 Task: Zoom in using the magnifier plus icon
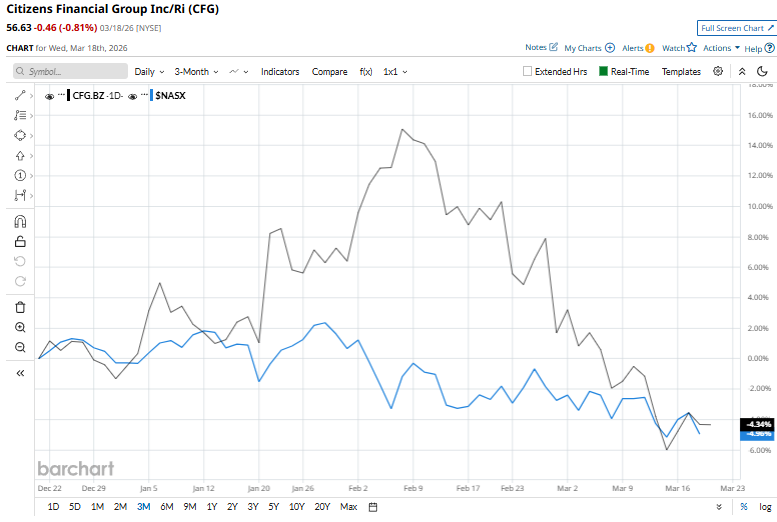pyautogui.click(x=20, y=327)
